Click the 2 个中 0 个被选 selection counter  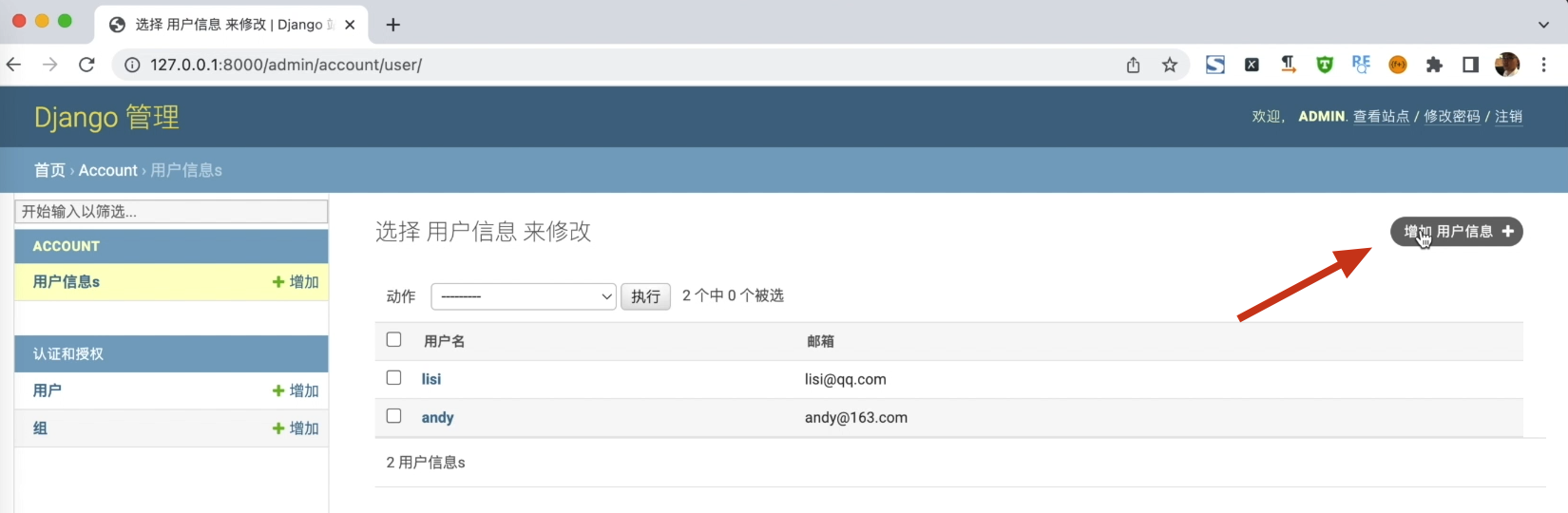[733, 295]
